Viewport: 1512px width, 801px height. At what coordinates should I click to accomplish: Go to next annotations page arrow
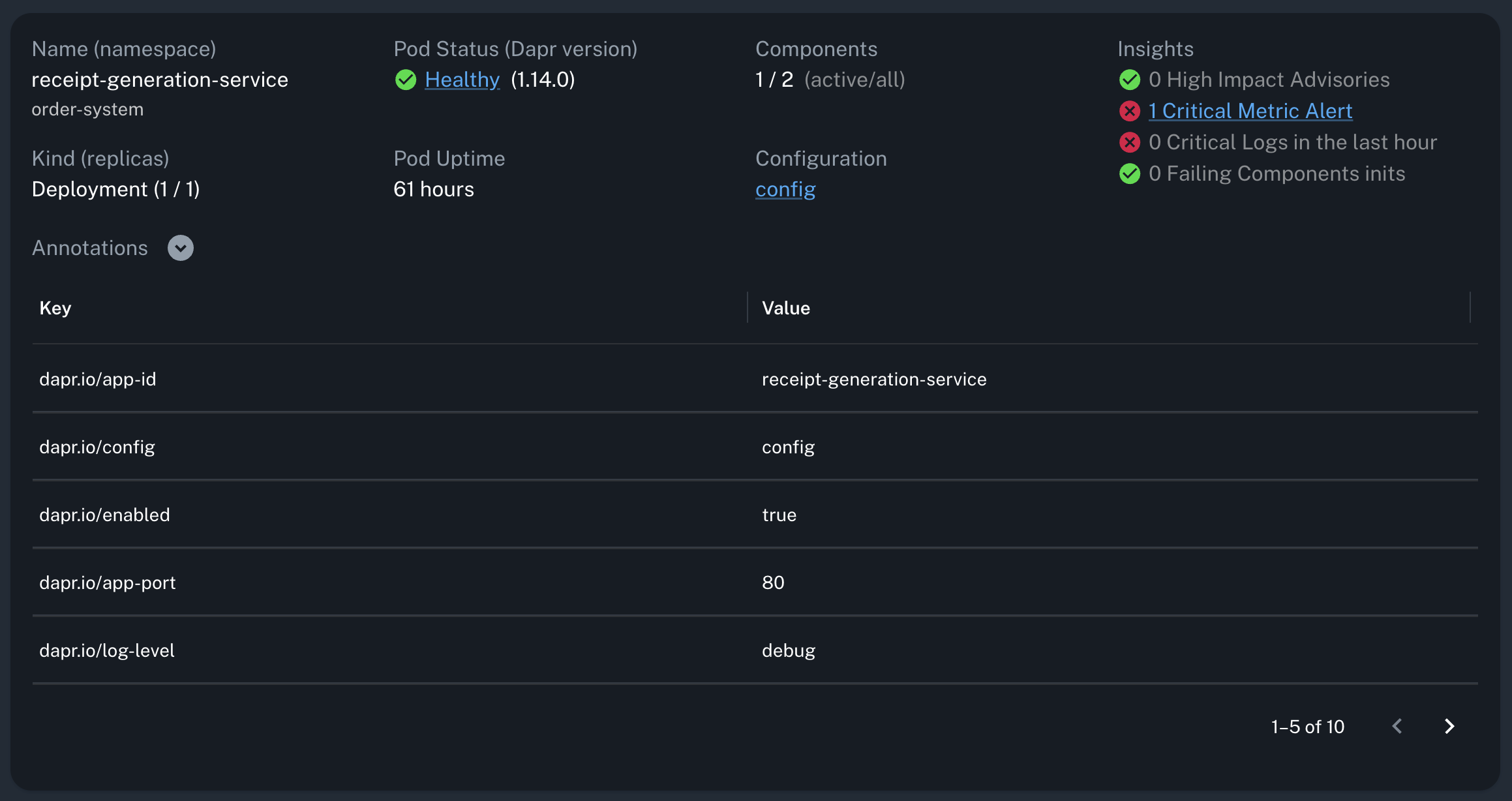click(x=1449, y=726)
